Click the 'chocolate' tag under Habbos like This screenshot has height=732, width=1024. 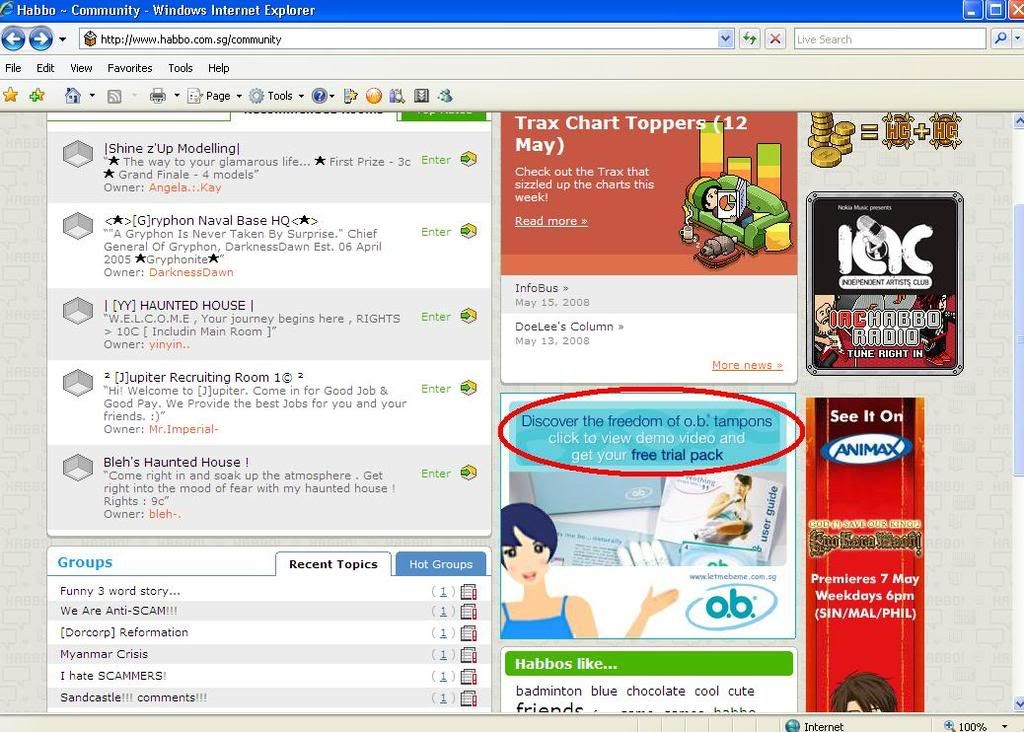point(656,691)
